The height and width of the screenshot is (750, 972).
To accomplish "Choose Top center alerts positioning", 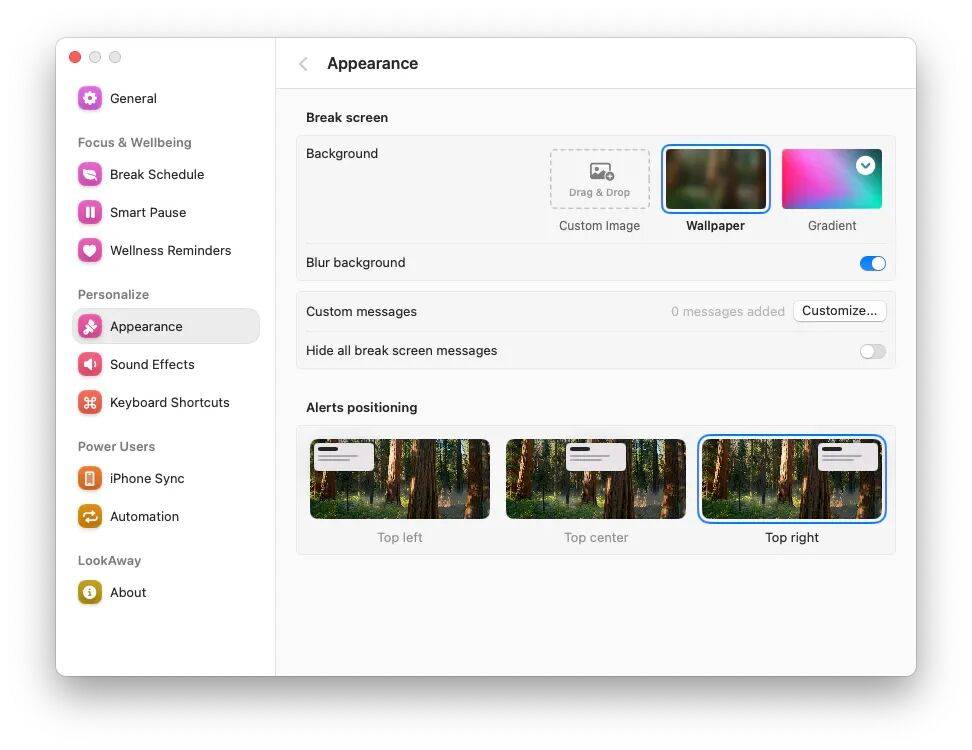I will [x=595, y=479].
